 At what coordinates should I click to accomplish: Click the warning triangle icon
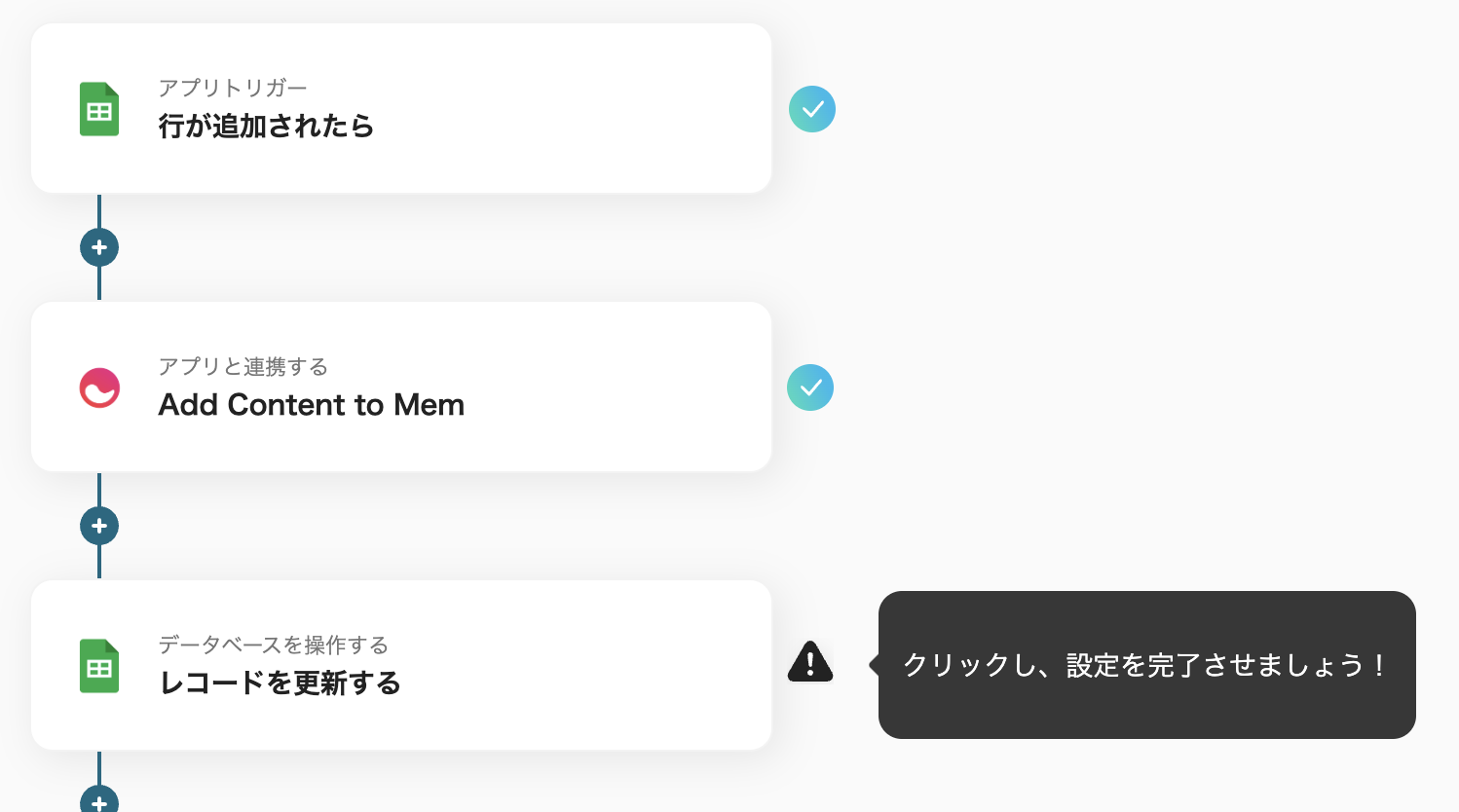point(810,662)
